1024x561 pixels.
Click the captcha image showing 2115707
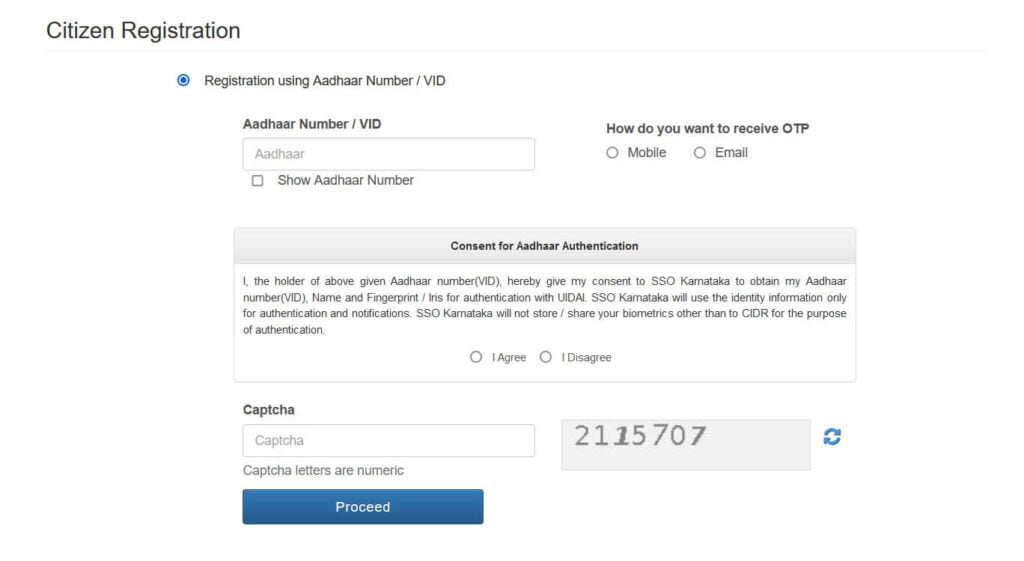click(685, 444)
